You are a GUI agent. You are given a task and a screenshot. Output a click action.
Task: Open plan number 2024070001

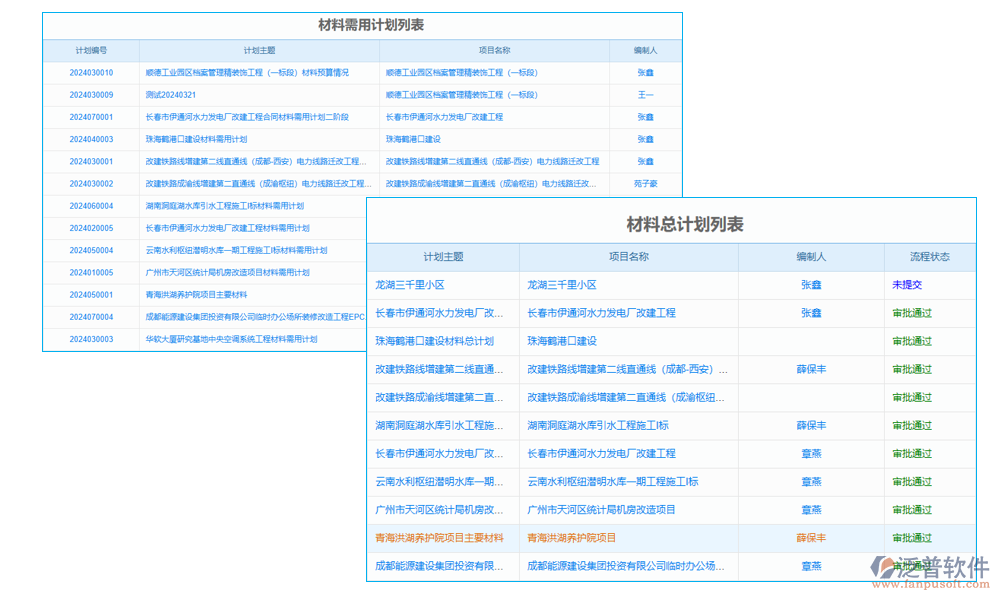tap(91, 117)
